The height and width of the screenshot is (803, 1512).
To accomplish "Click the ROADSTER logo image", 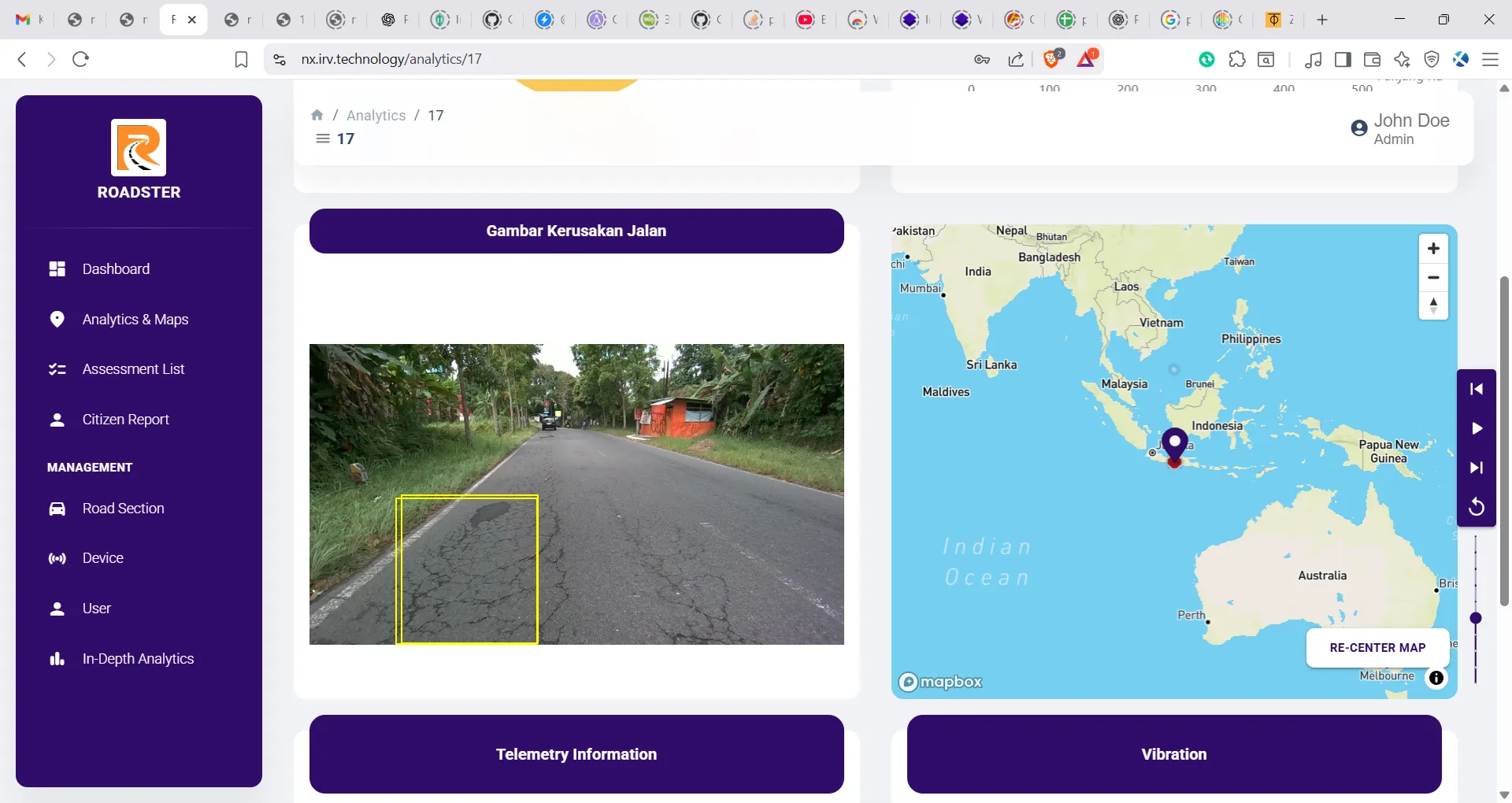I will (139, 147).
